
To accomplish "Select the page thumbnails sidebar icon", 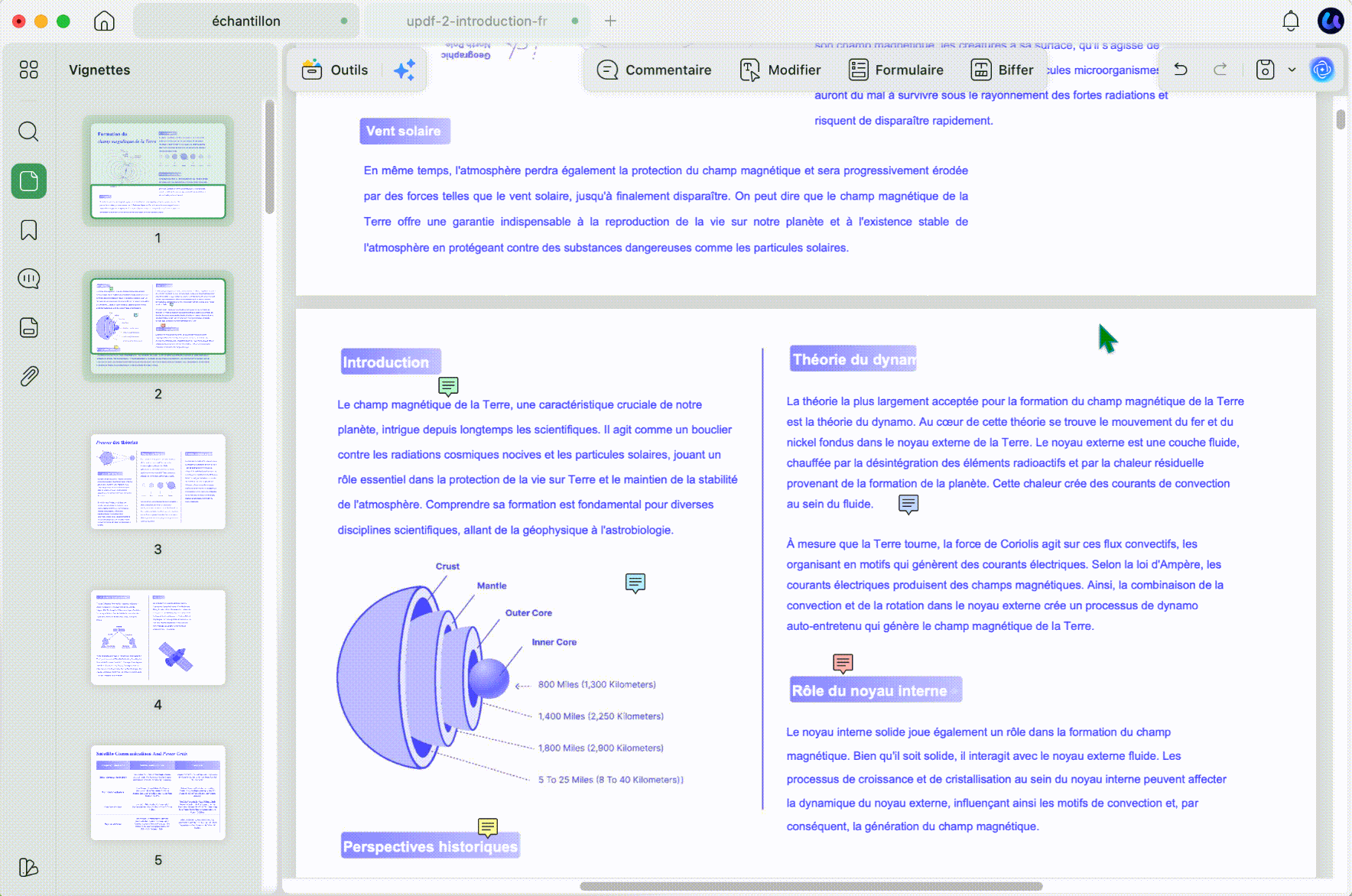I will [x=29, y=181].
